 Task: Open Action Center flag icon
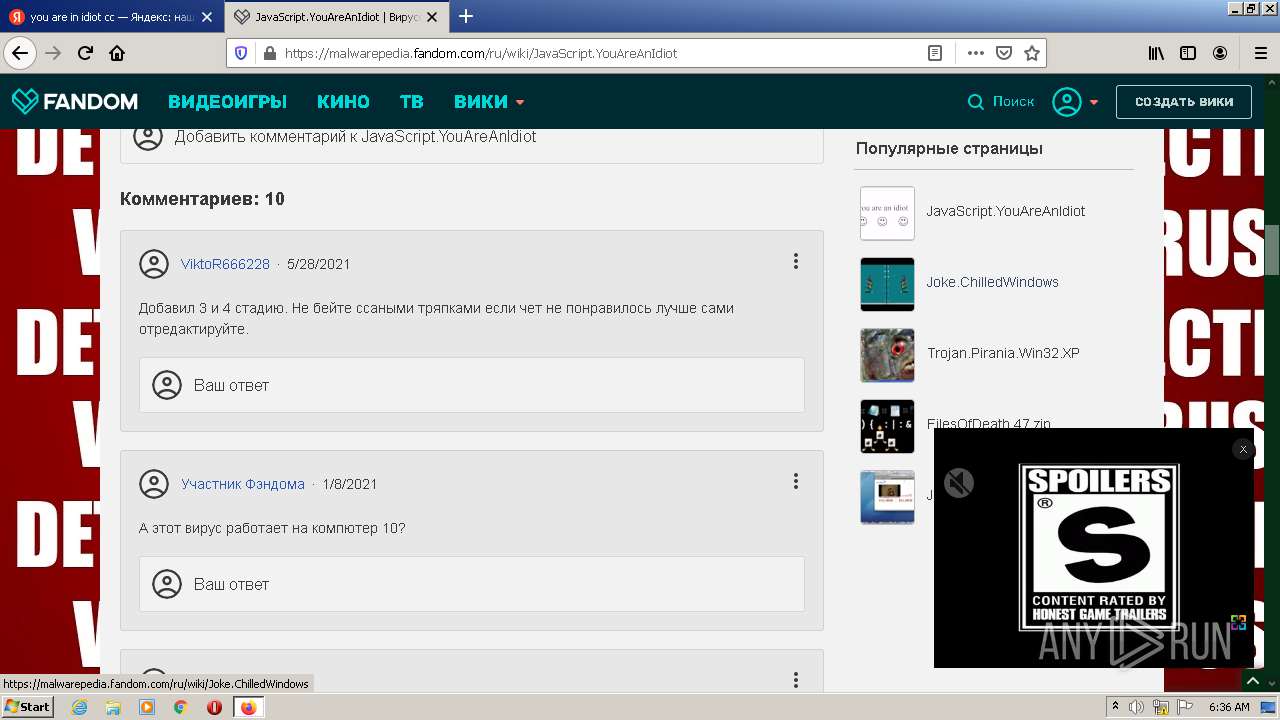pyautogui.click(x=1186, y=707)
